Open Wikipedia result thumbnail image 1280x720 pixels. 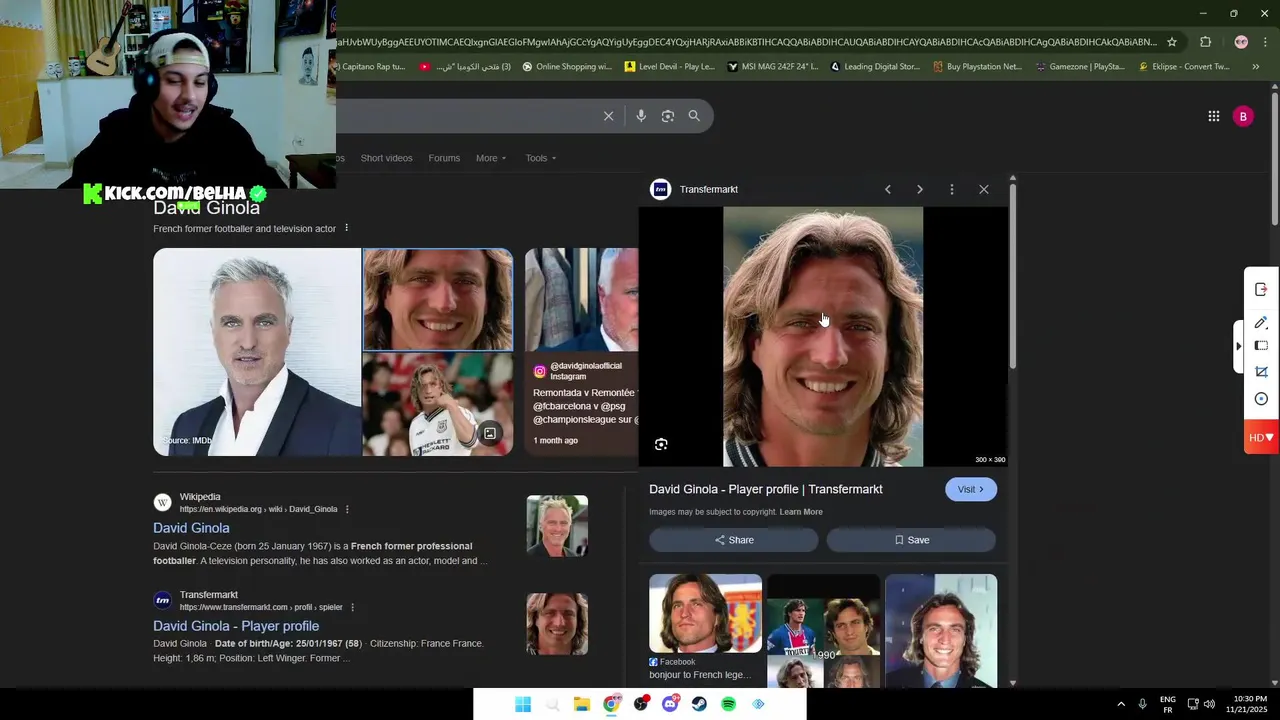(557, 526)
